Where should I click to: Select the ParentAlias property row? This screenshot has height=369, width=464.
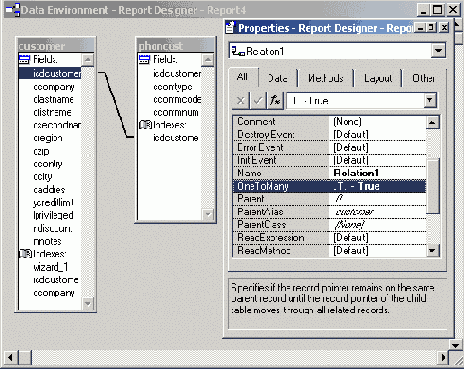[329, 212]
